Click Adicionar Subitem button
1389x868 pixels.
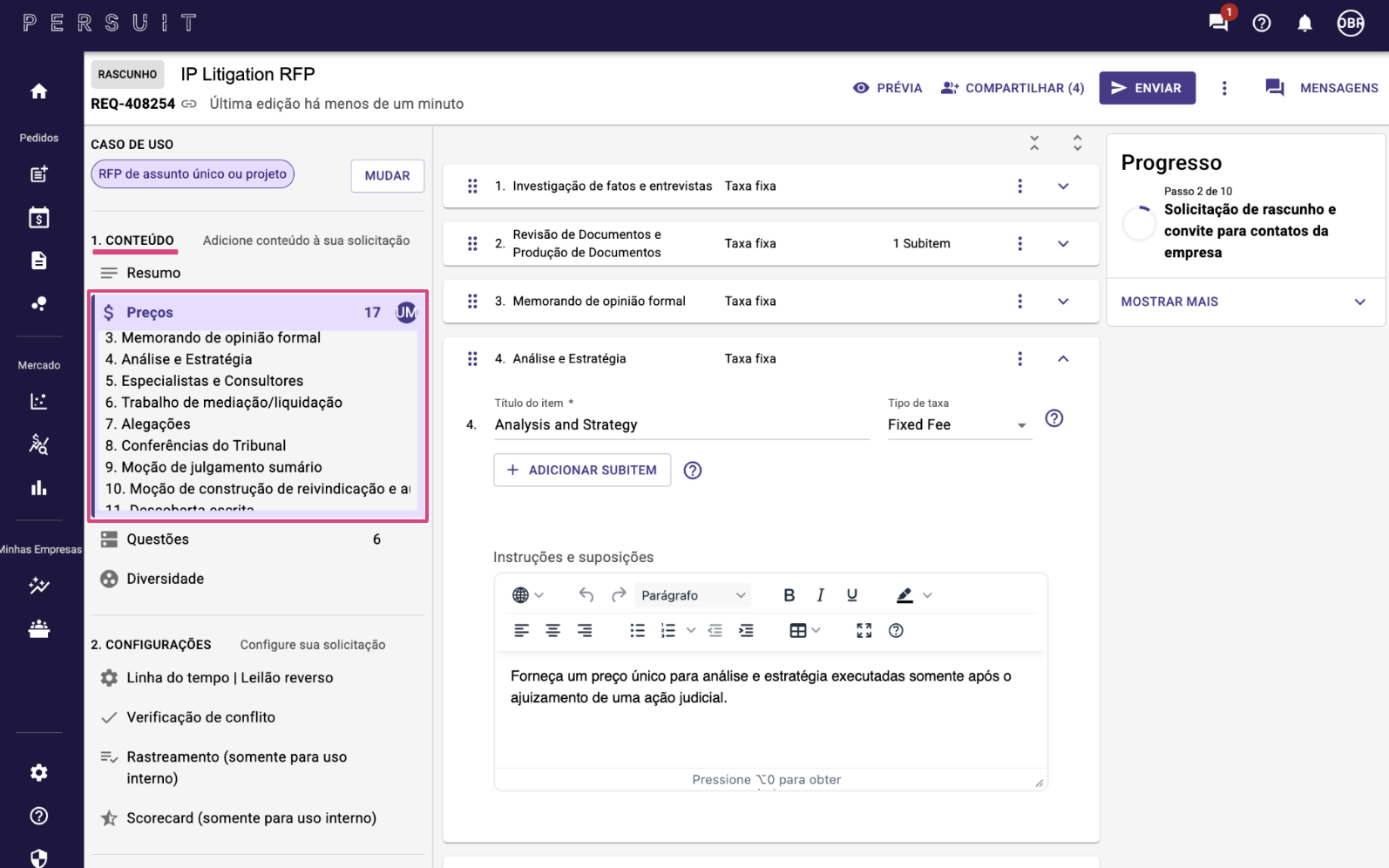[x=582, y=471]
